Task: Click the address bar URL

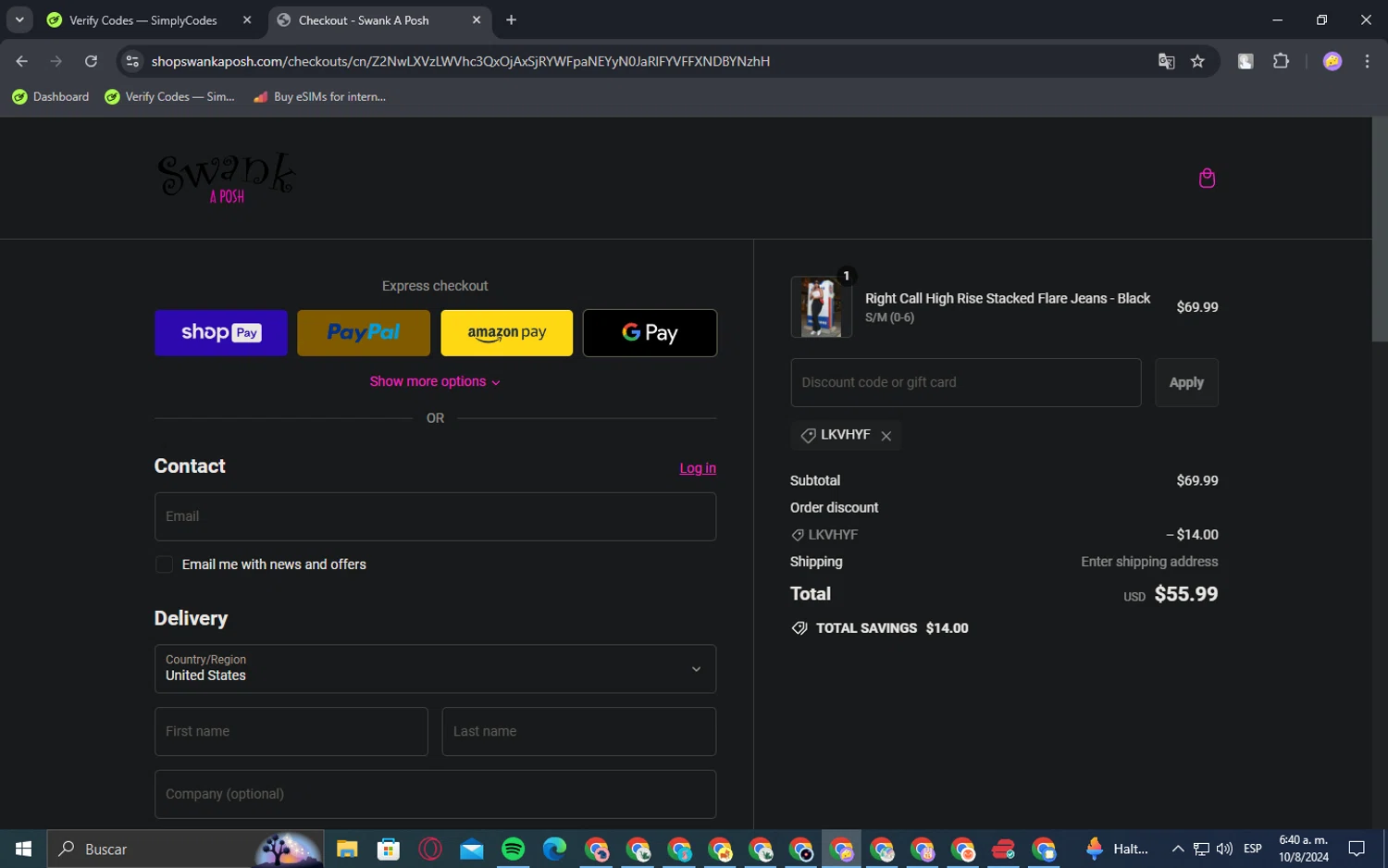Action: click(x=461, y=61)
